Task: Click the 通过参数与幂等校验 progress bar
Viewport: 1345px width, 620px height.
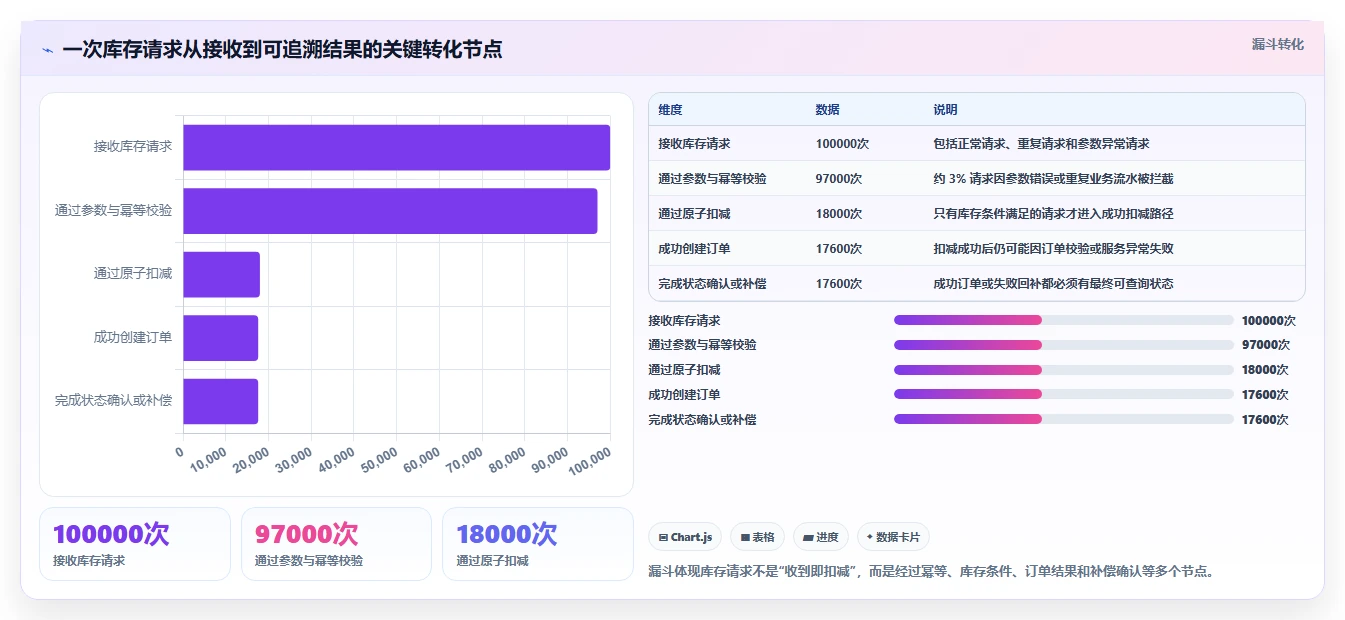Action: coord(1064,345)
